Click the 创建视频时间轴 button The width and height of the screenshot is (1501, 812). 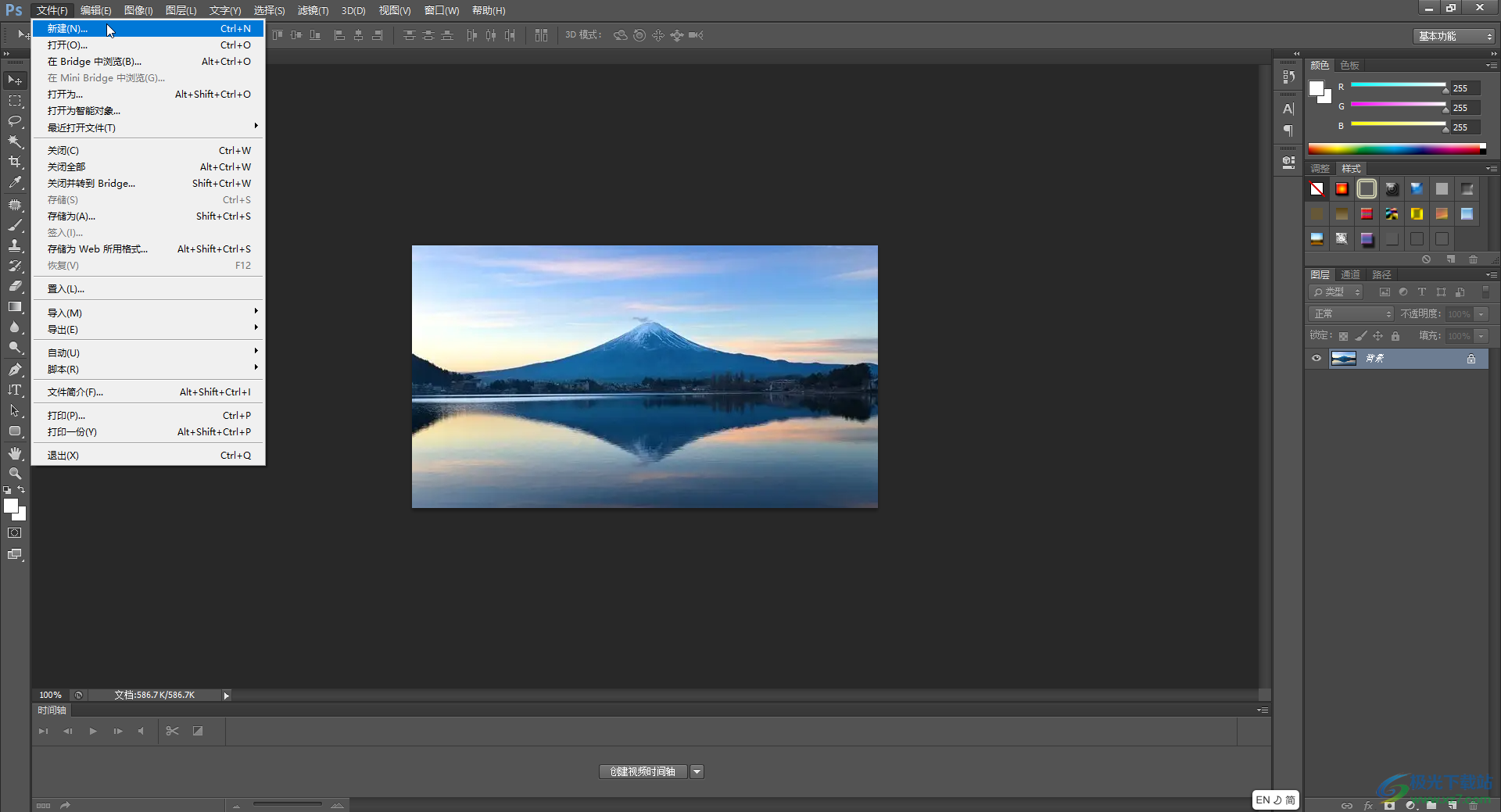pyautogui.click(x=643, y=771)
